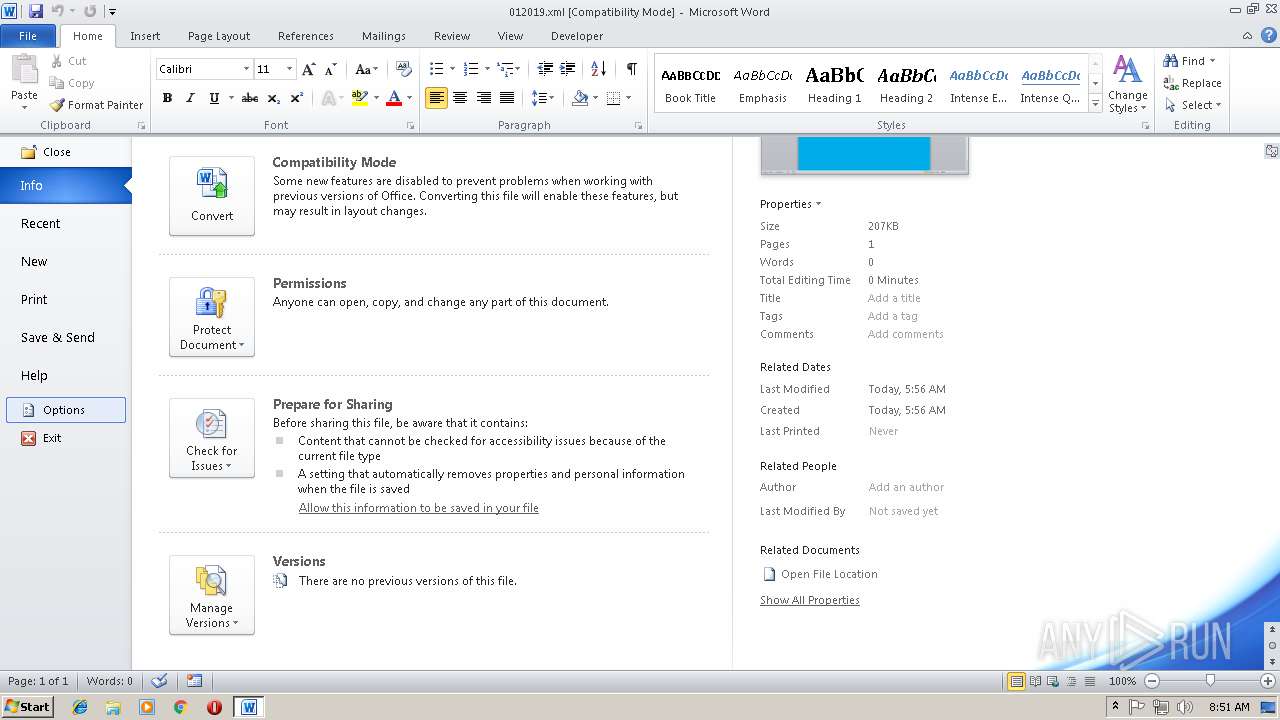Open Text Effects button

pos(328,98)
